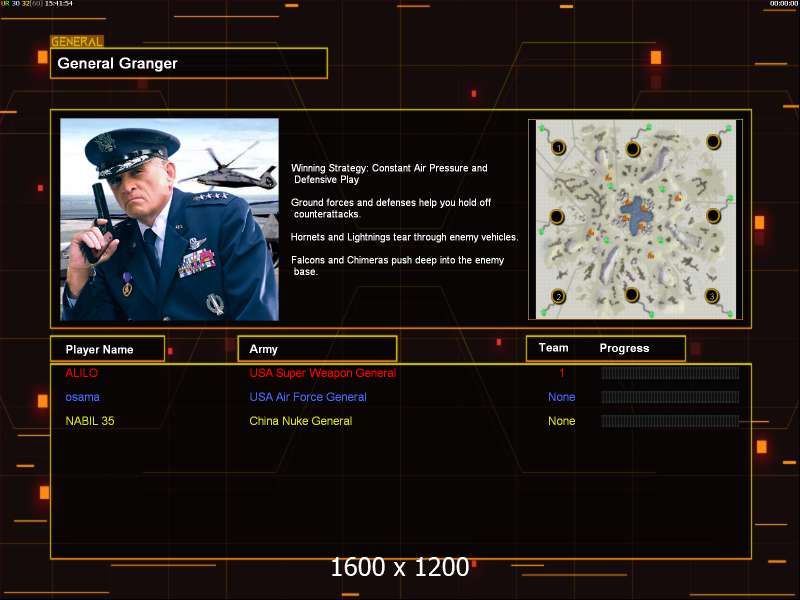
Task: Click the Team column header
Action: (x=553, y=348)
